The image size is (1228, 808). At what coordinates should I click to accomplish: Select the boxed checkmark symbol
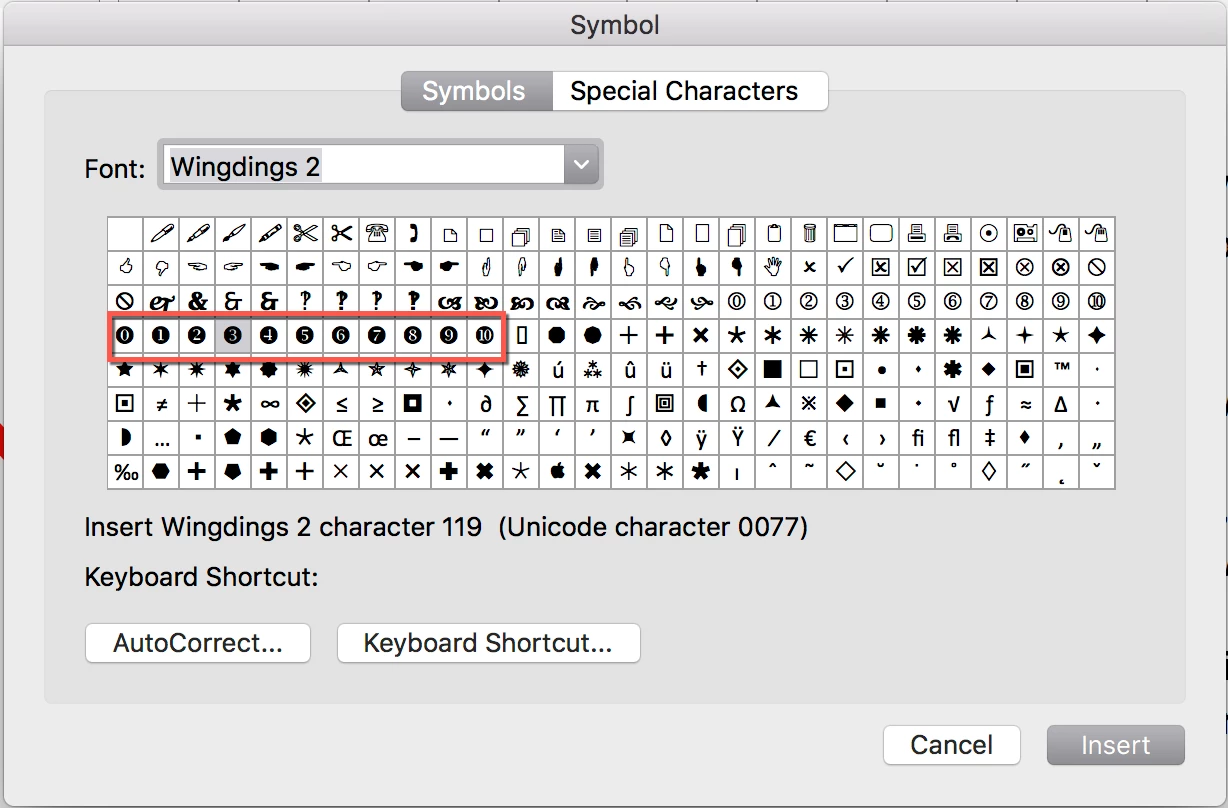pos(917,268)
